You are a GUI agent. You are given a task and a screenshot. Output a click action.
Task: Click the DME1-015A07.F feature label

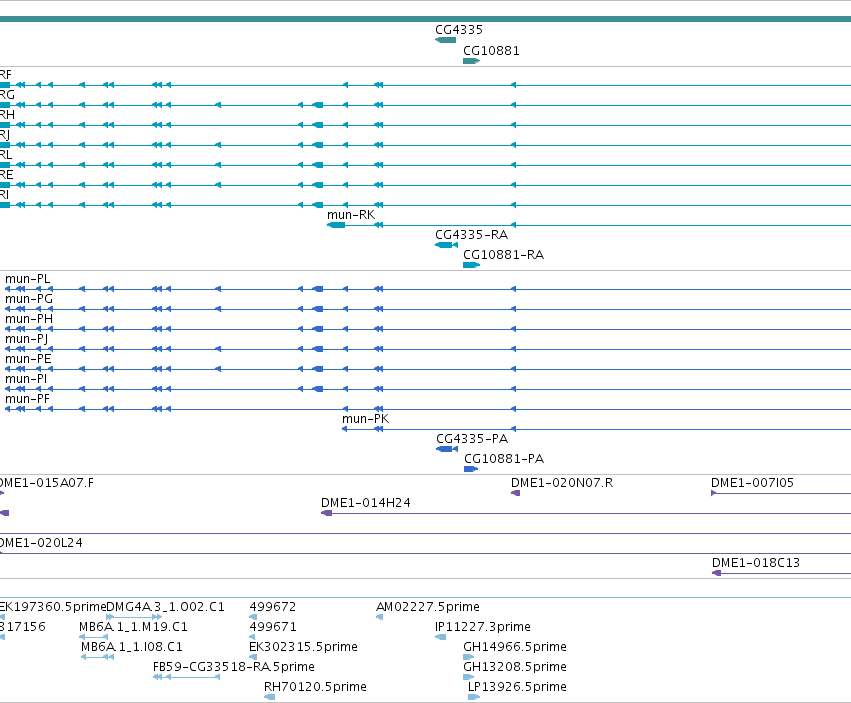(x=47, y=483)
